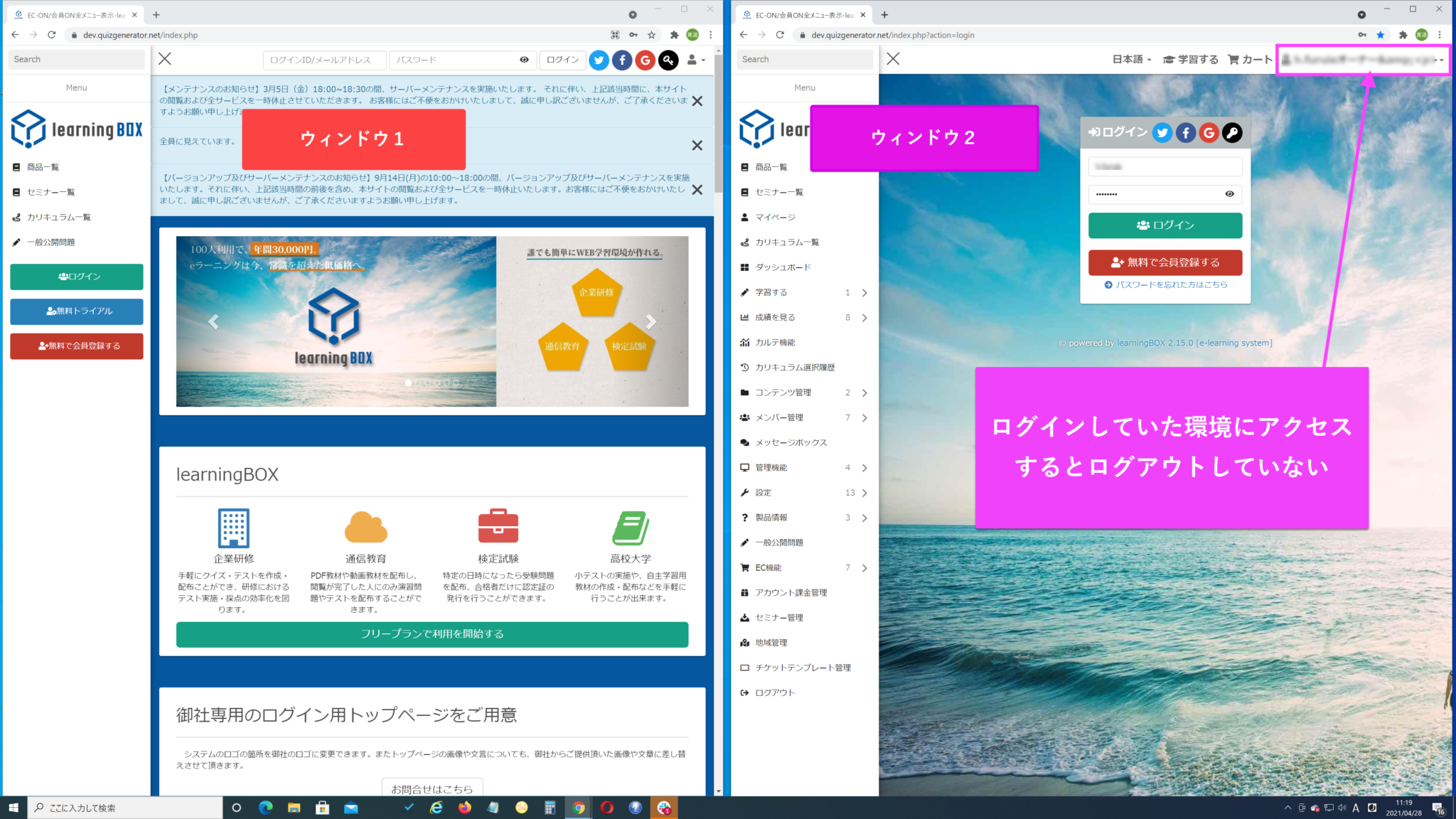Toggle bookmark star in right address bar
Screen dimensions: 1456x819
pyautogui.click(x=1380, y=35)
